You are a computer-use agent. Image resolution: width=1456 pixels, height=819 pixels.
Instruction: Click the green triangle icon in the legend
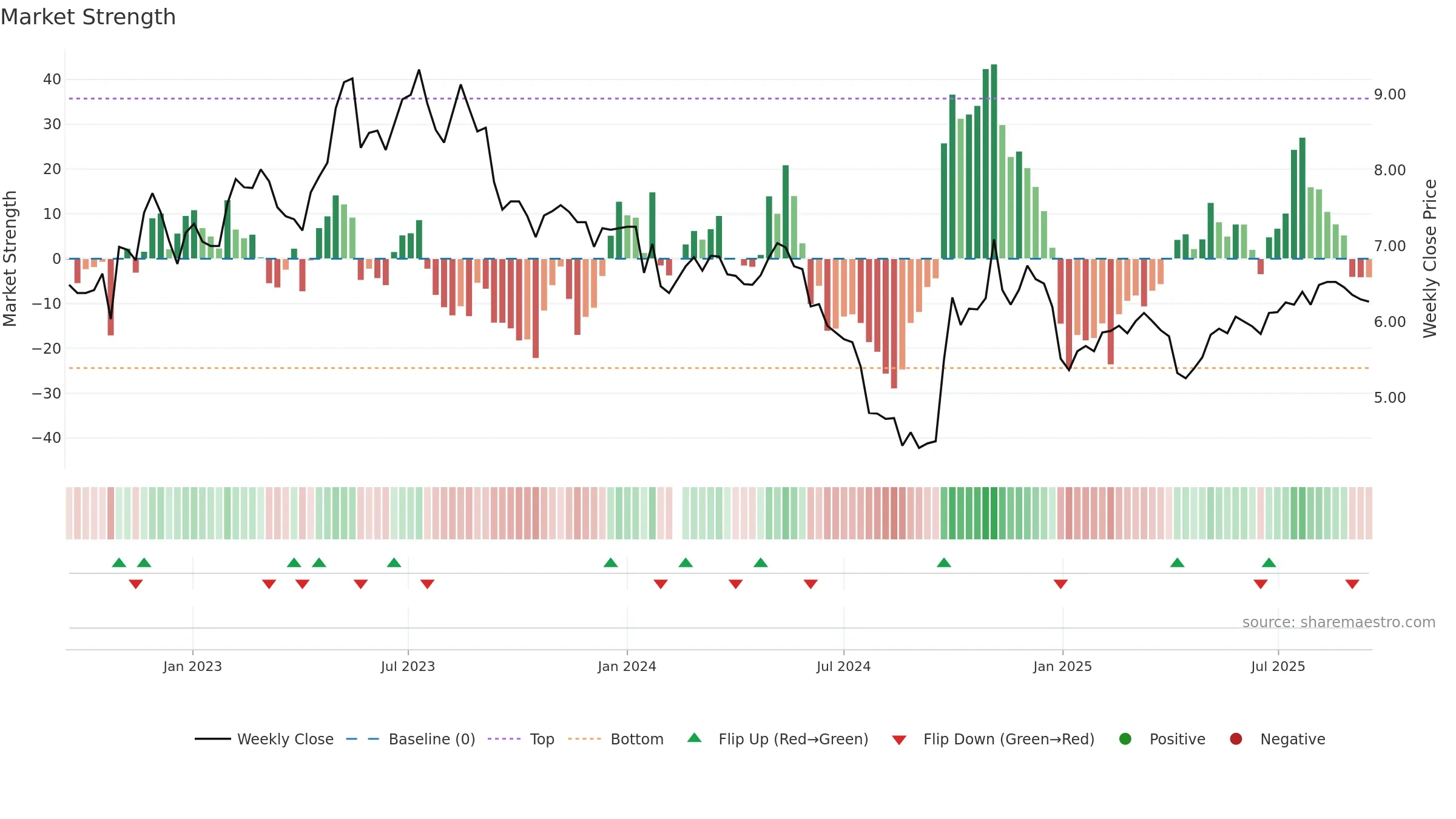point(695,738)
